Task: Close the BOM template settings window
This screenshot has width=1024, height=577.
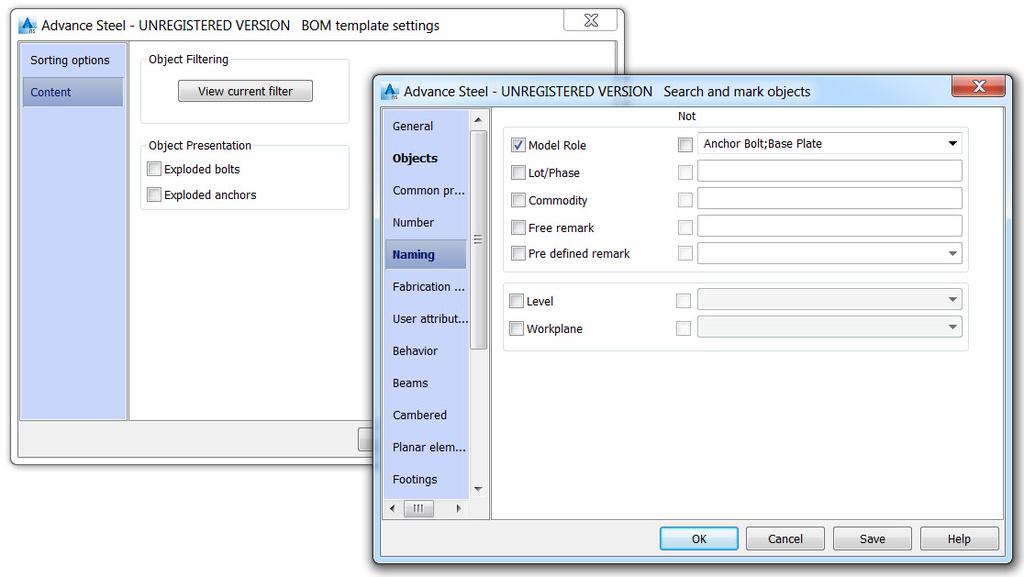Action: coord(590,20)
